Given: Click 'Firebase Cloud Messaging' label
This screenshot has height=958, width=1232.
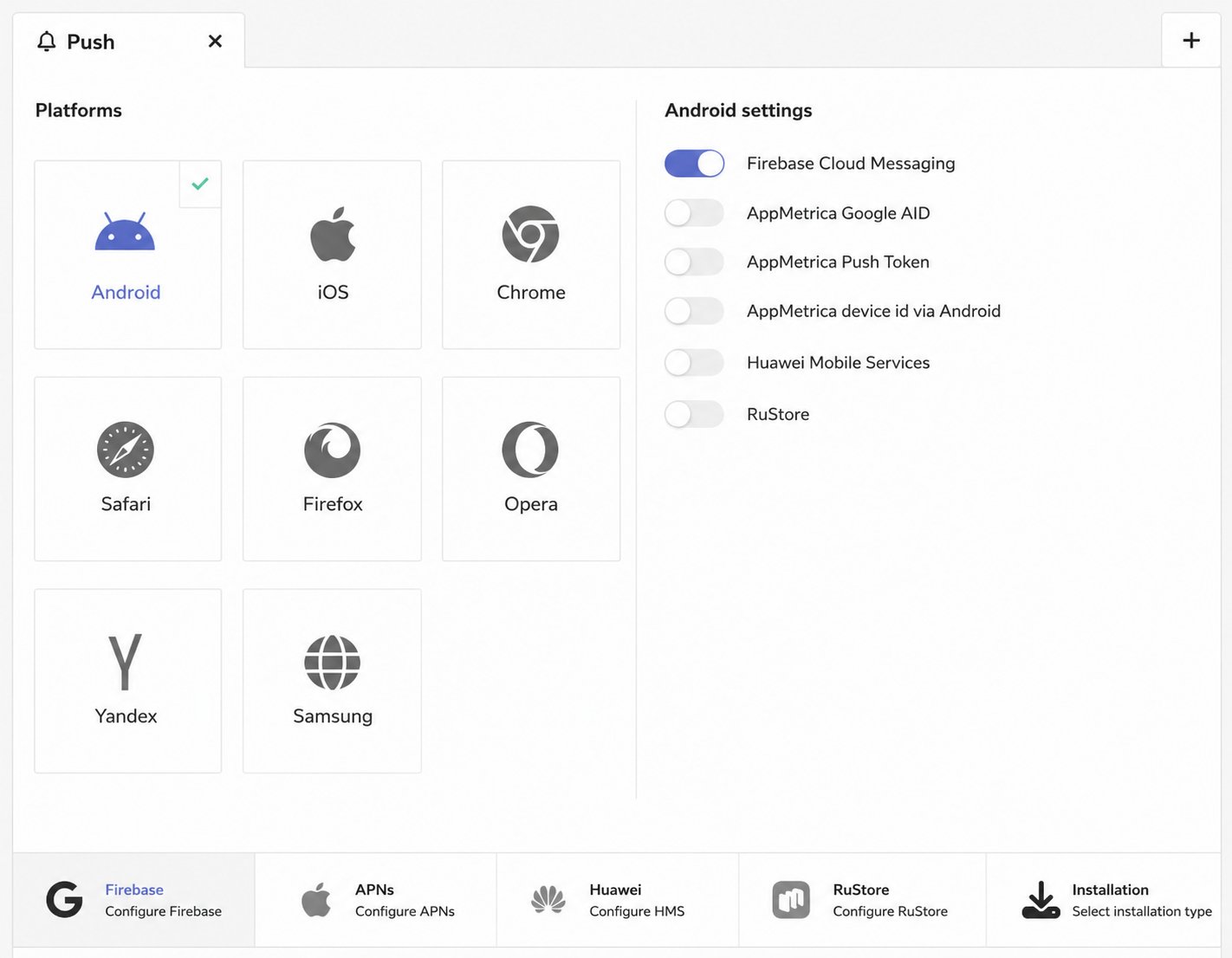Looking at the screenshot, I should click(x=851, y=163).
